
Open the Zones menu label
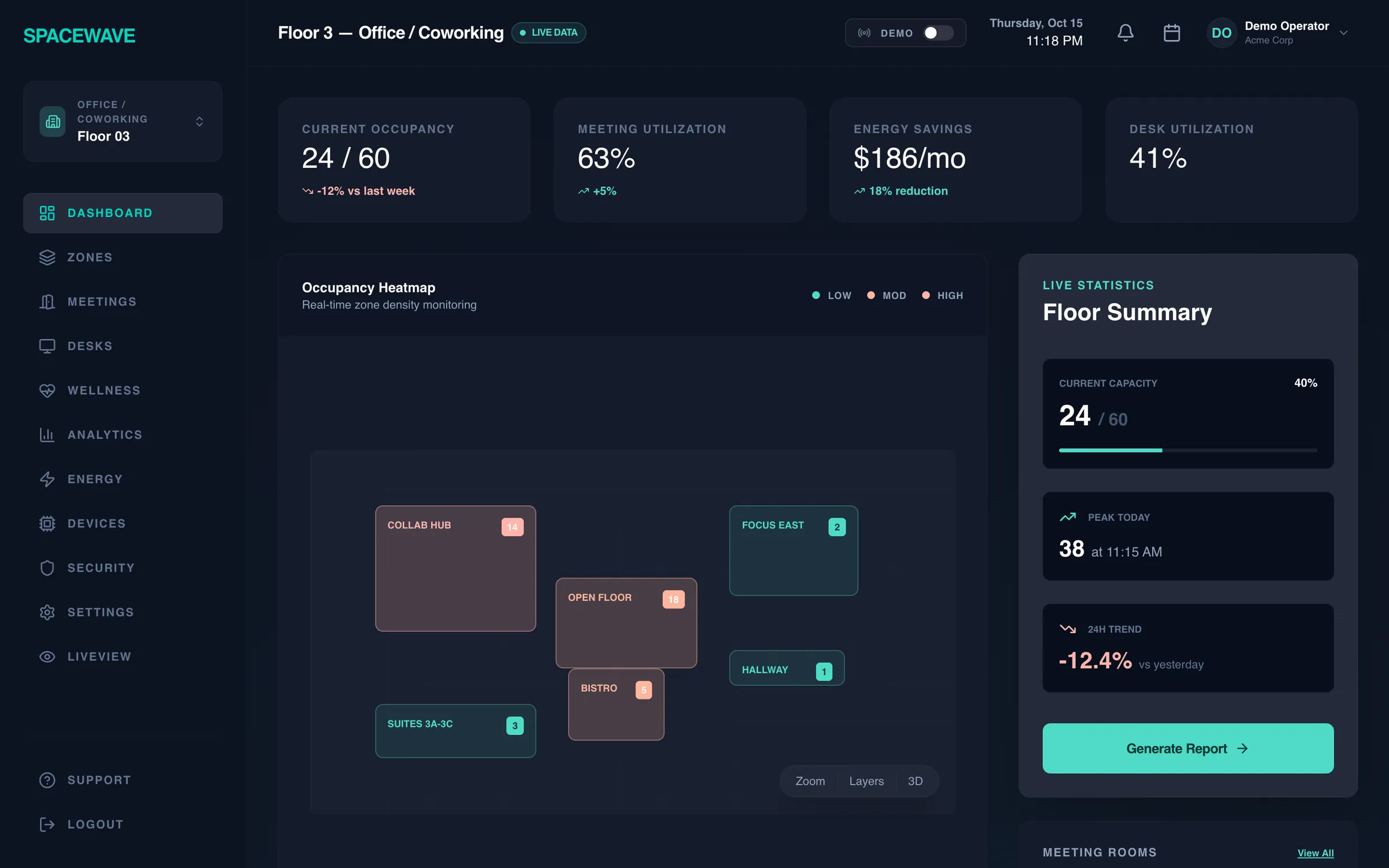point(90,258)
